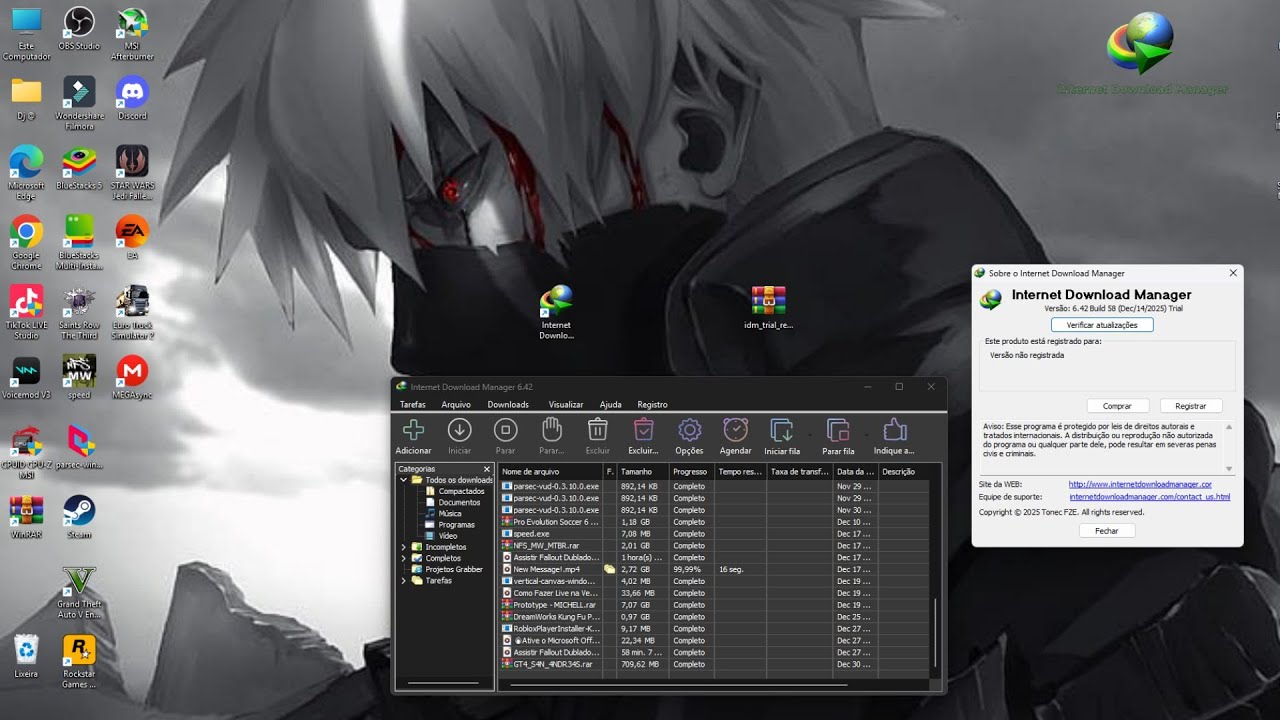Click the Indique thumbs-up icon
Viewport: 1280px width, 720px height.
tap(894, 430)
